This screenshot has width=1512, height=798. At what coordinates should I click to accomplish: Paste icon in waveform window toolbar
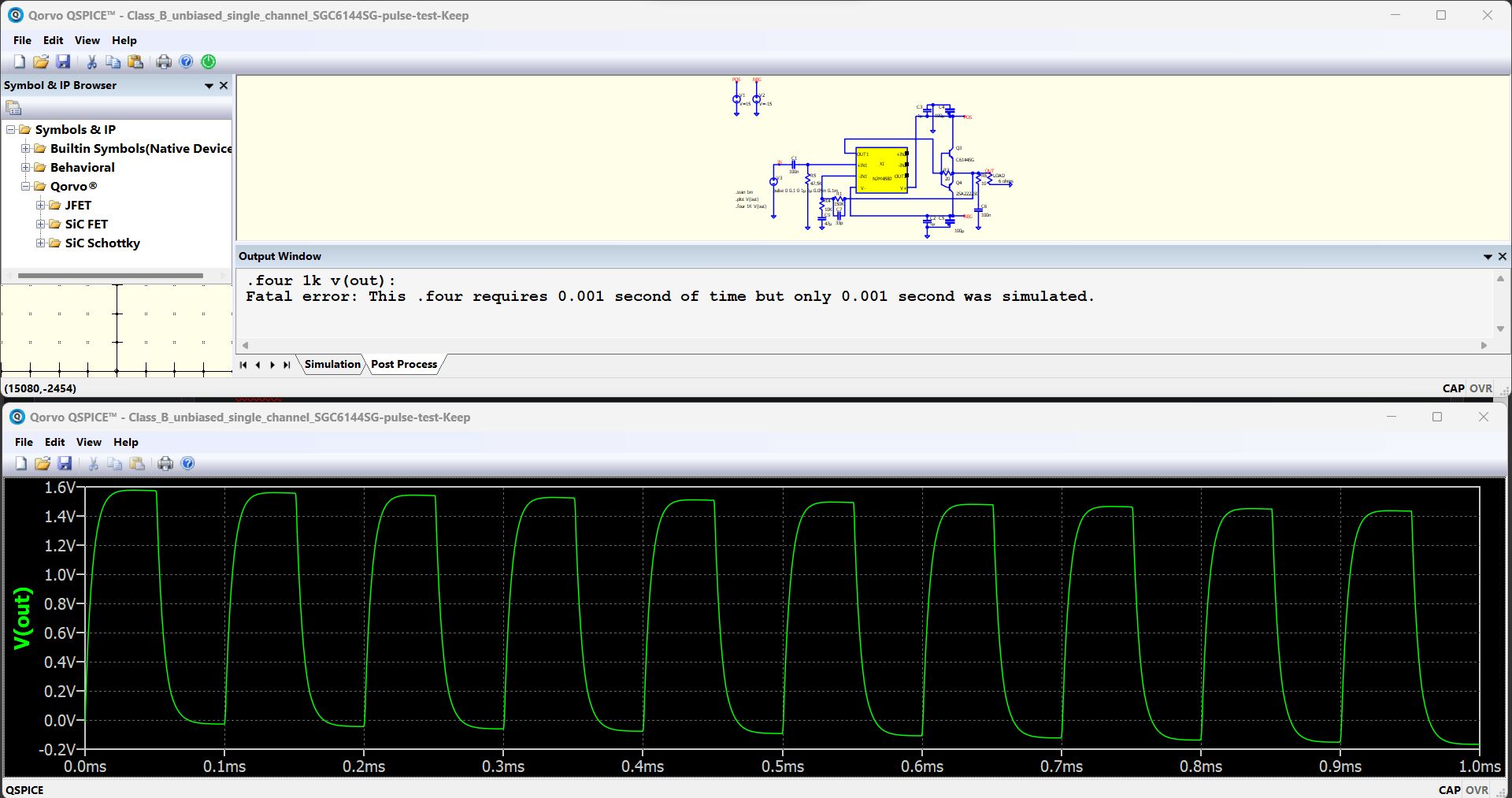[x=137, y=463]
